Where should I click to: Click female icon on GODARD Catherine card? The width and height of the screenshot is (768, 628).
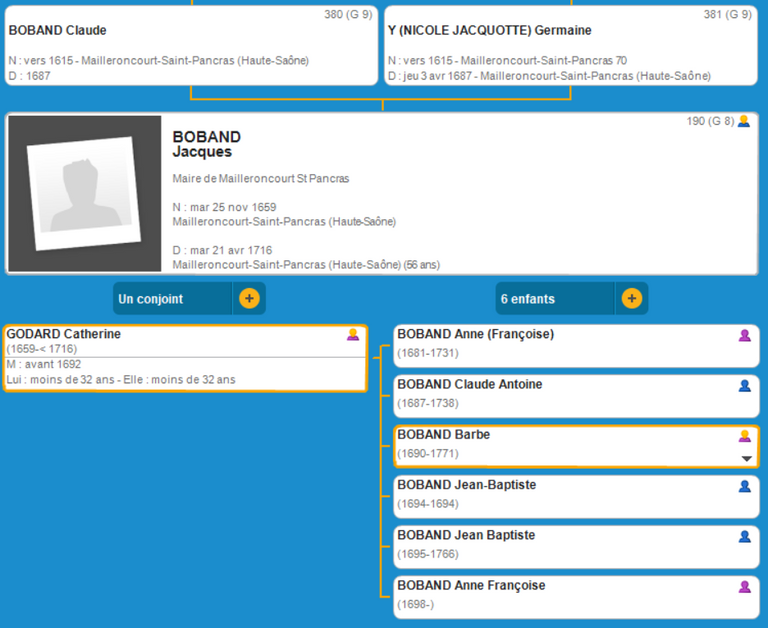tap(352, 335)
